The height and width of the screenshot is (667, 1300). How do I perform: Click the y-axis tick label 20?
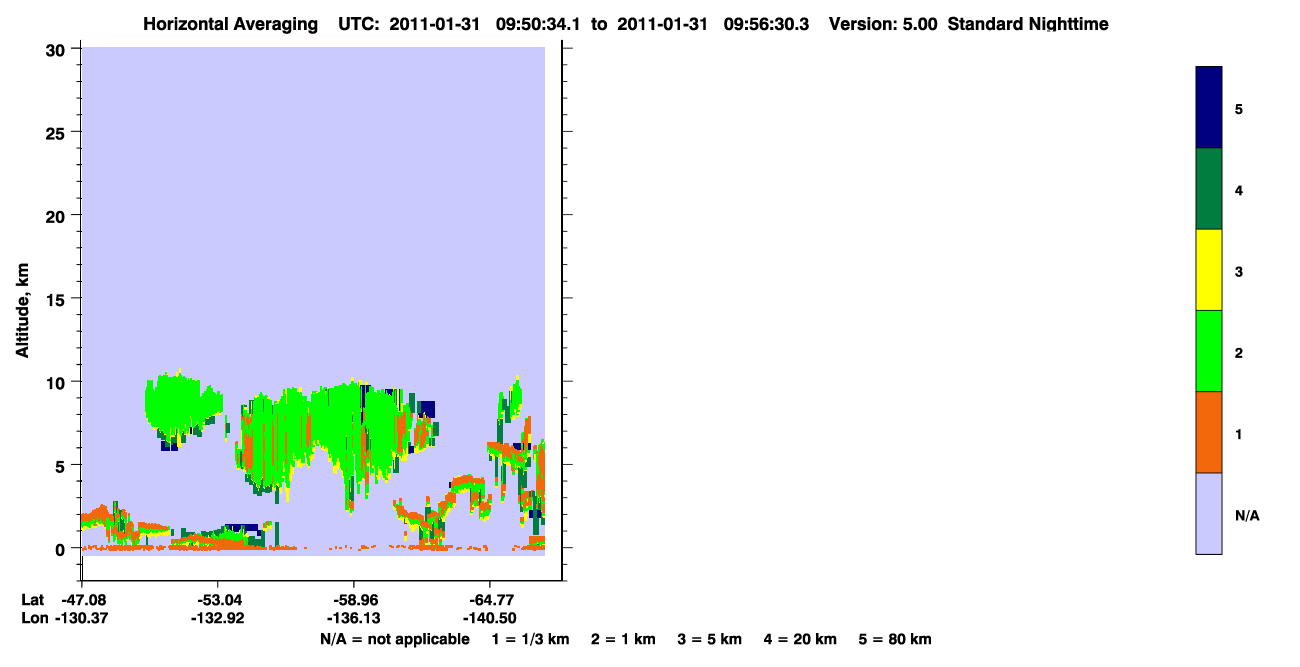point(57,215)
